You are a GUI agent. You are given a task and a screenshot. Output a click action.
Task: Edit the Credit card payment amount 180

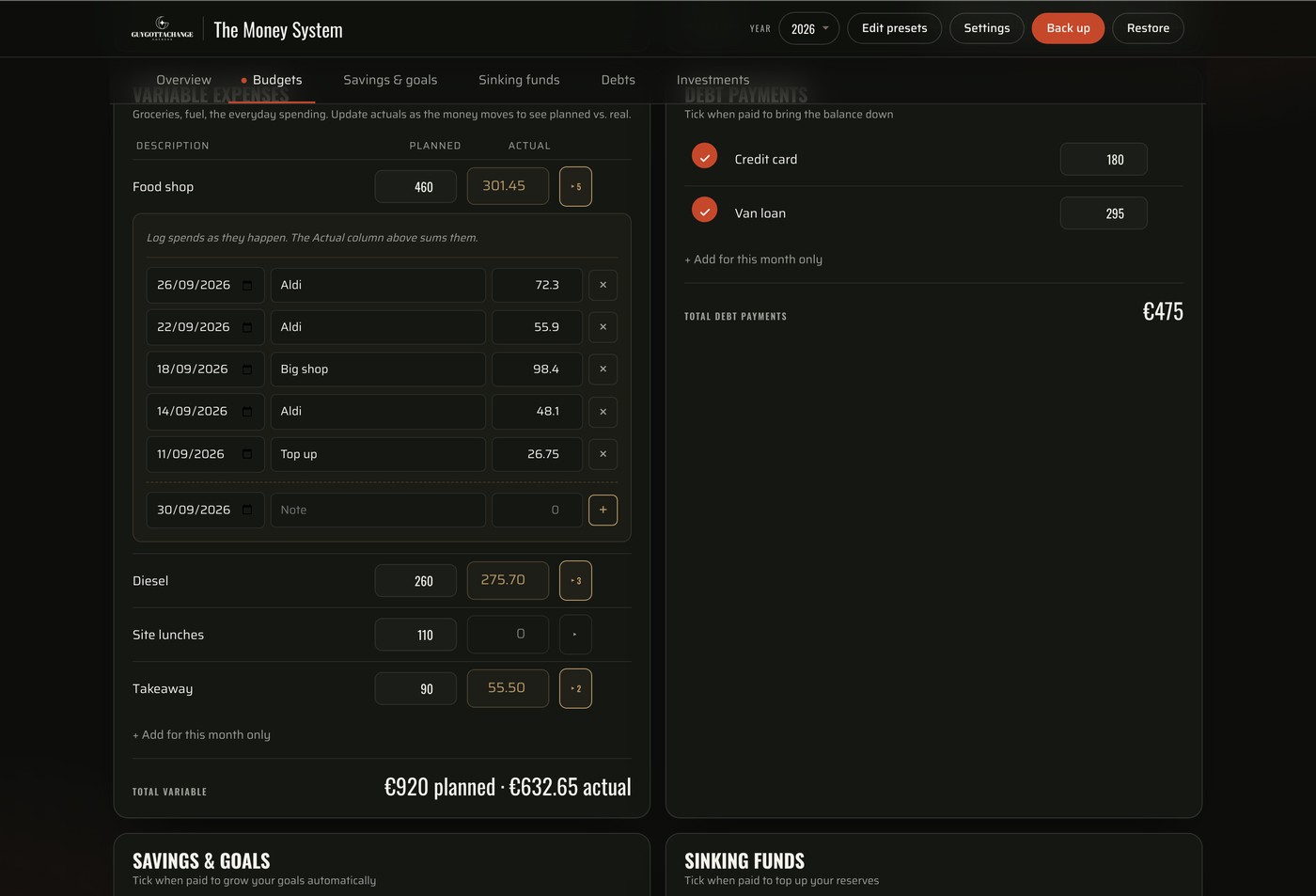(x=1104, y=160)
